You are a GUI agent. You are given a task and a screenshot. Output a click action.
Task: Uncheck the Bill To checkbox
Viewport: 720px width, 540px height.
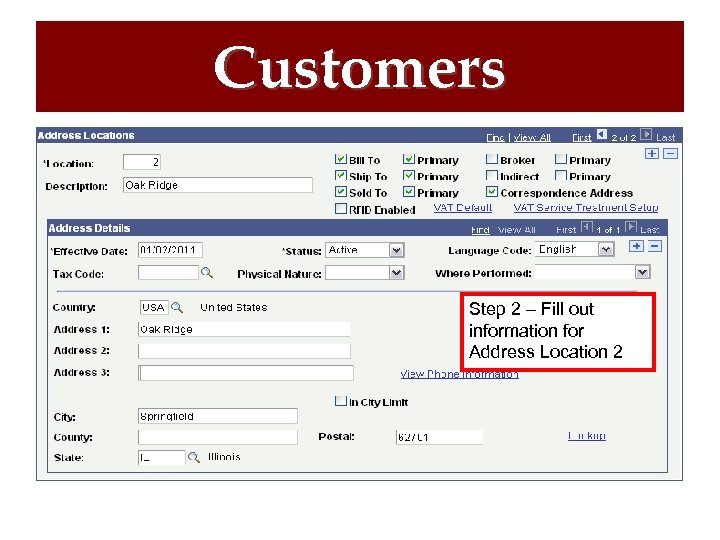[340, 159]
